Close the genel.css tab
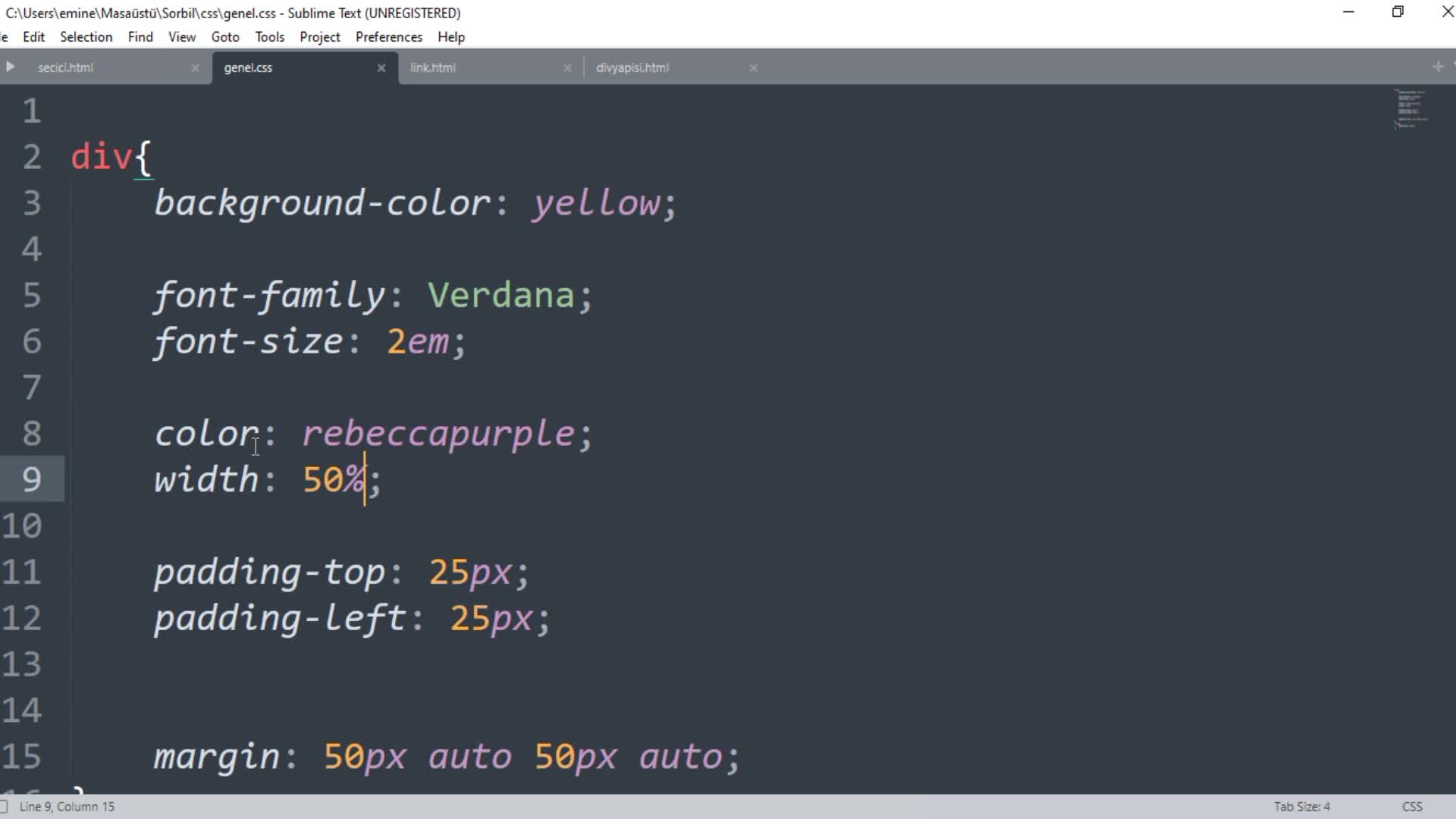The image size is (1456, 819). [x=381, y=67]
